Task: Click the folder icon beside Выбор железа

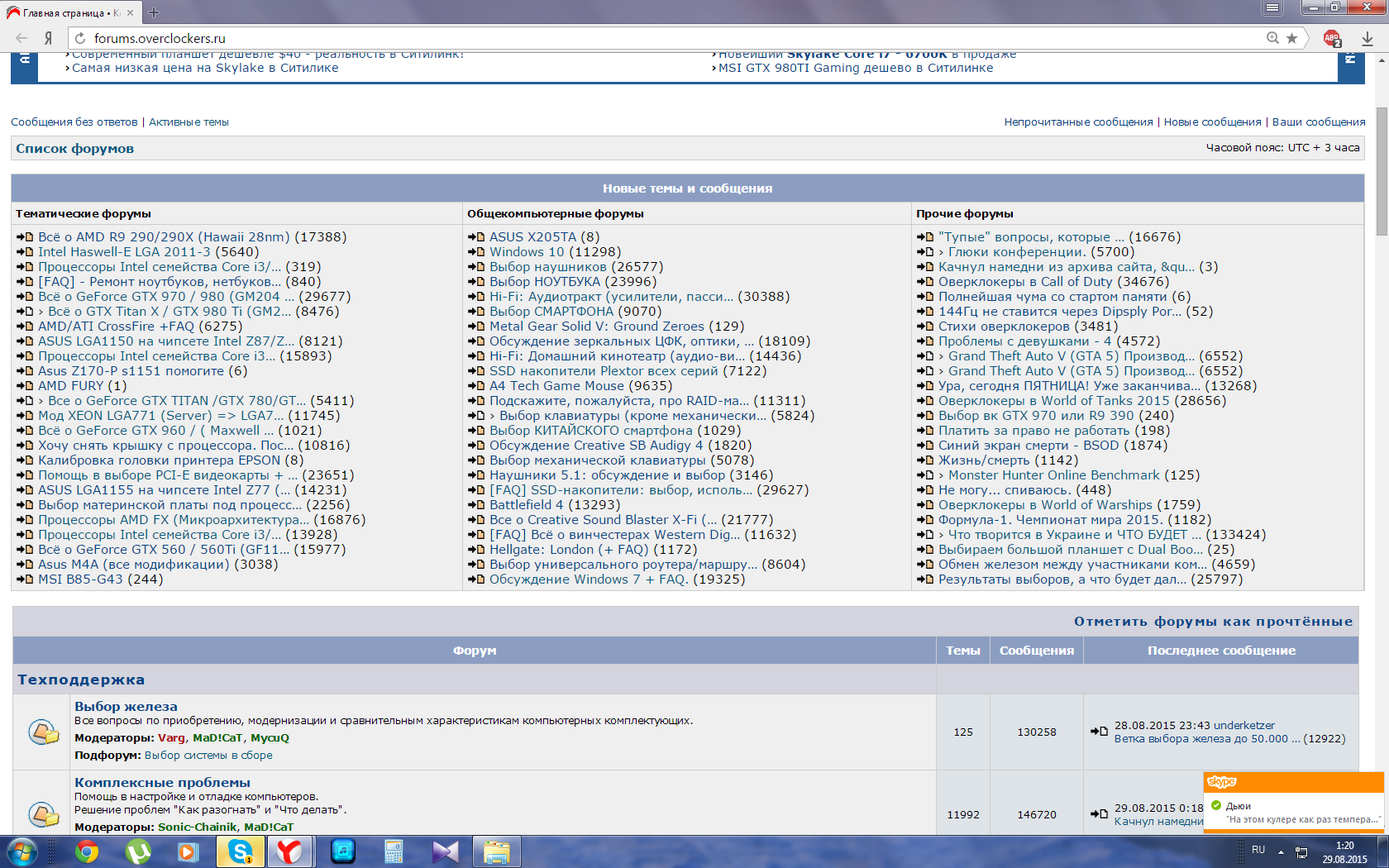Action: (x=43, y=732)
